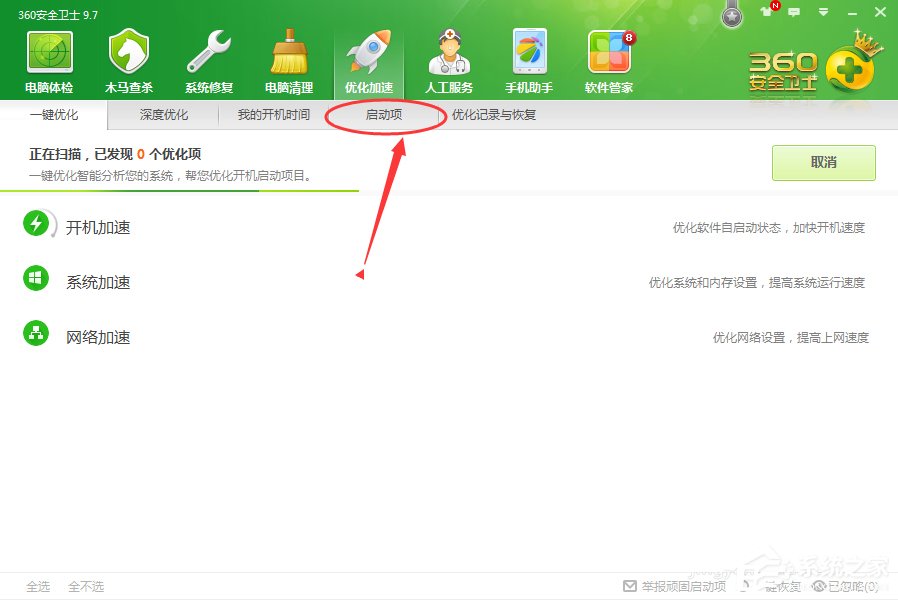Image resolution: width=898 pixels, height=600 pixels.
Task: Open 人工服务 support service
Action: point(448,58)
